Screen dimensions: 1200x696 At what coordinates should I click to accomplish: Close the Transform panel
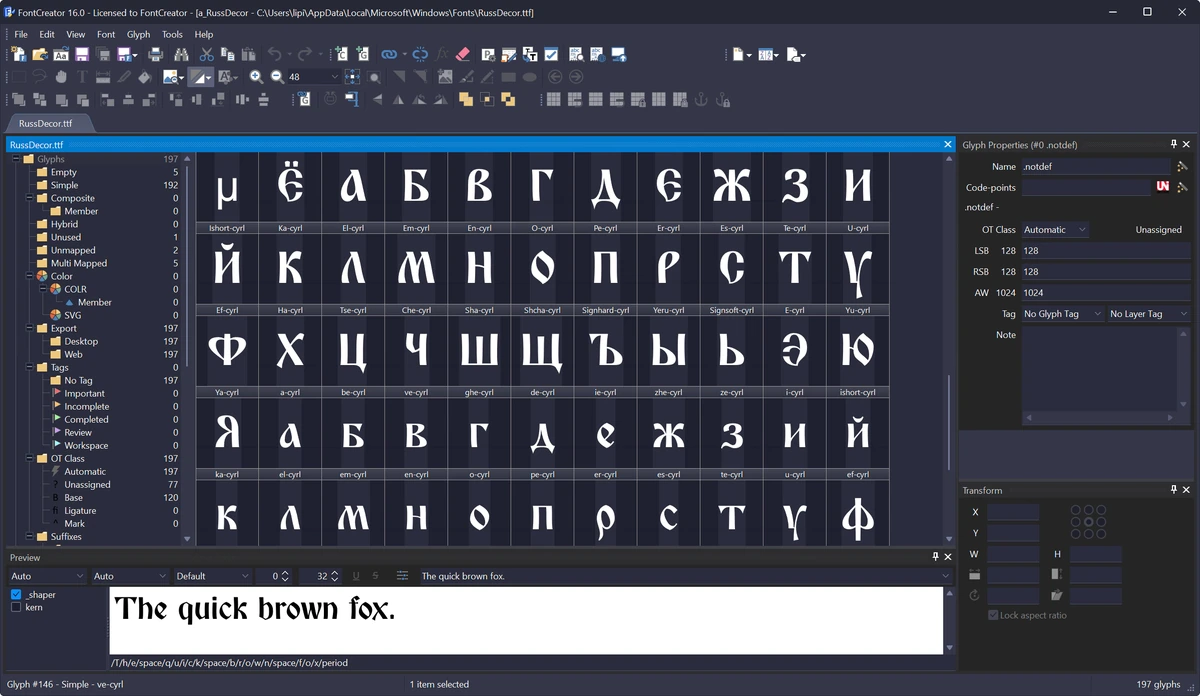[x=1188, y=490]
